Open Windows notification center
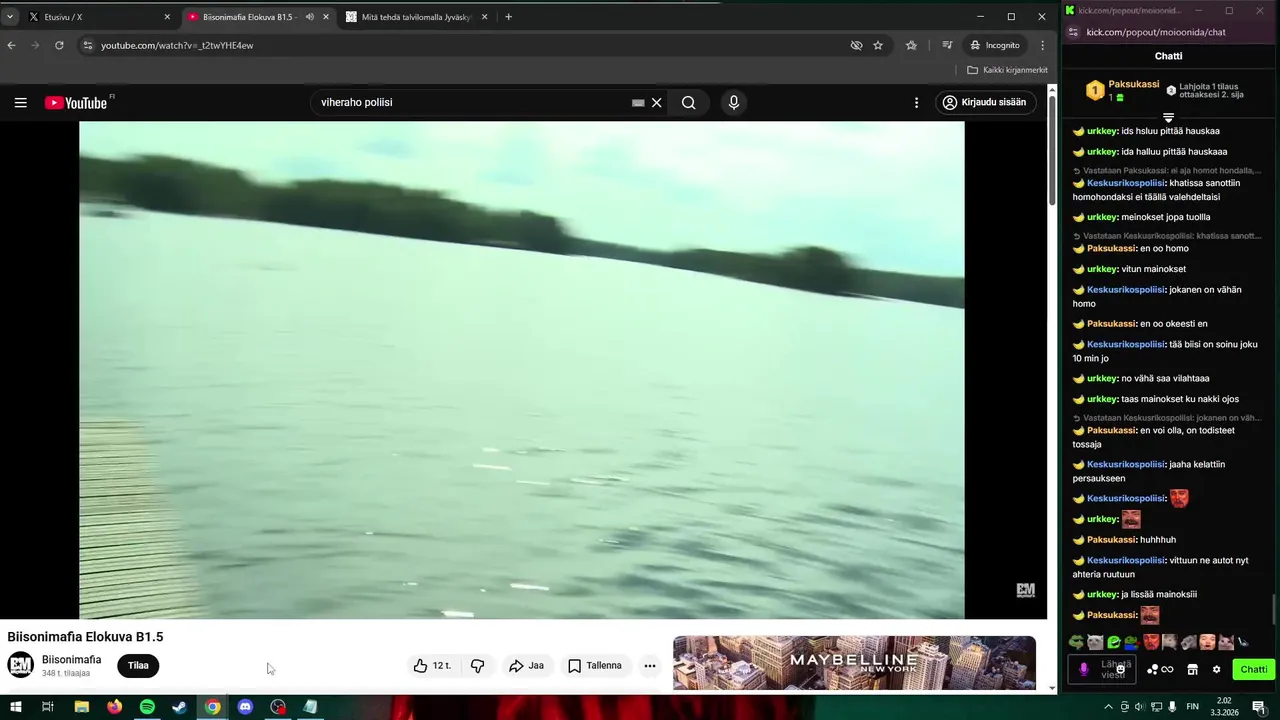 [1258, 707]
